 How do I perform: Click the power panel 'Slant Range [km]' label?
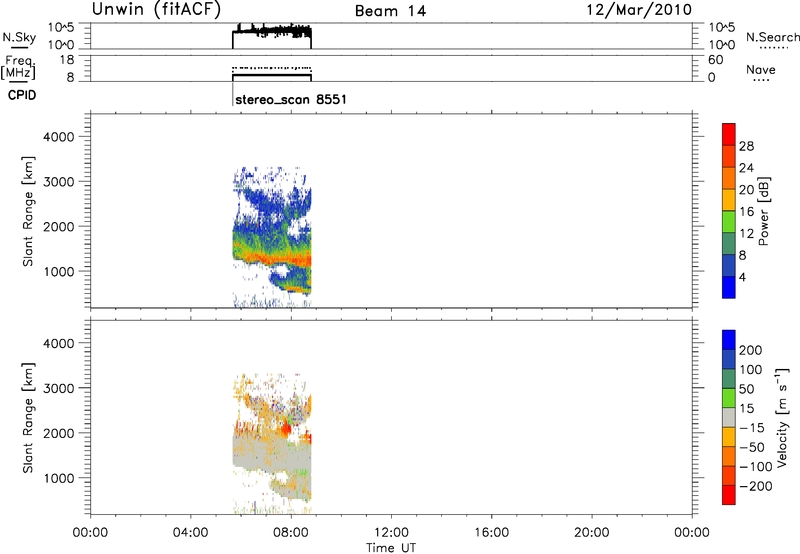click(x=28, y=211)
